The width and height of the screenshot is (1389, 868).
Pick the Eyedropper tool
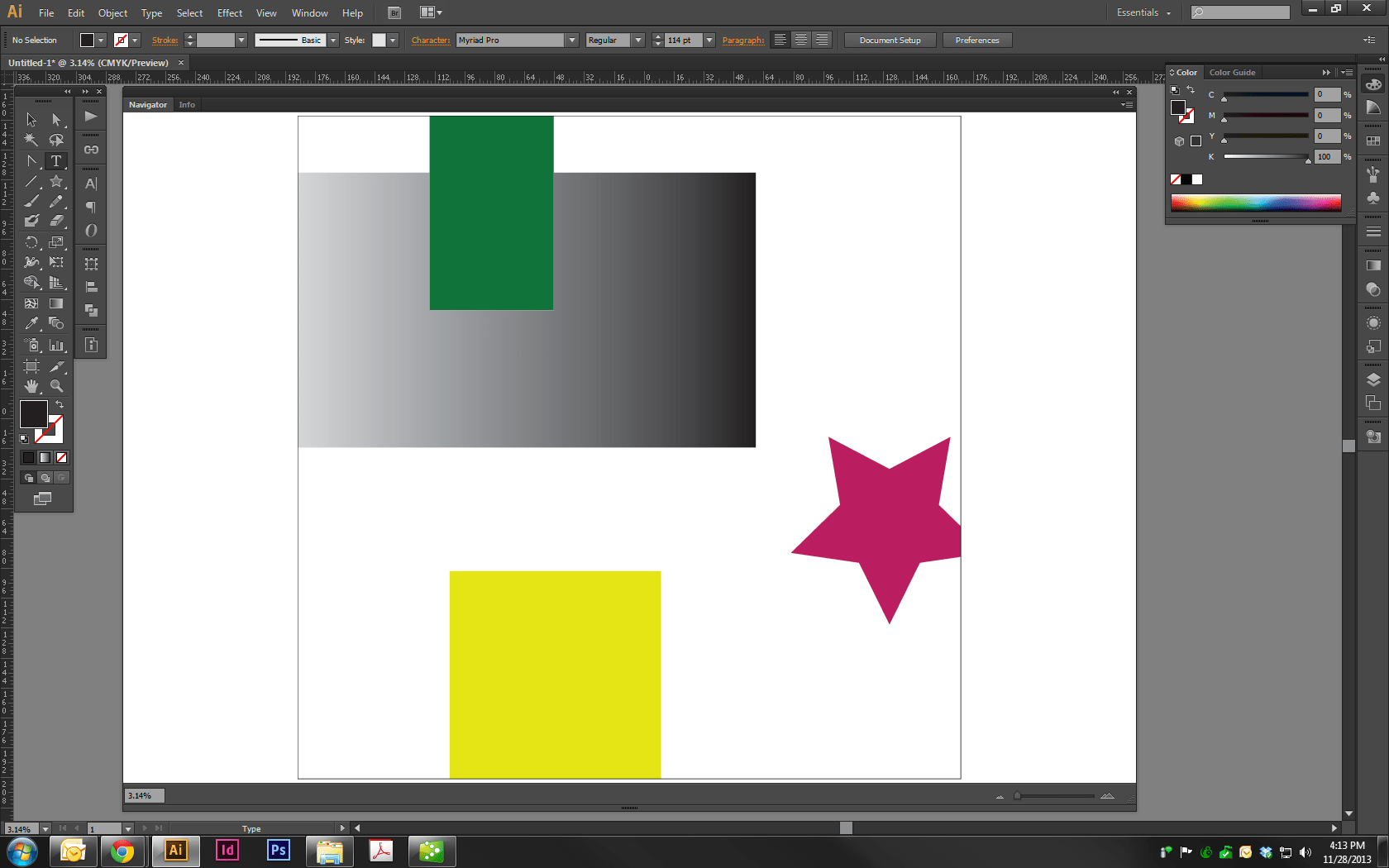coord(31,322)
